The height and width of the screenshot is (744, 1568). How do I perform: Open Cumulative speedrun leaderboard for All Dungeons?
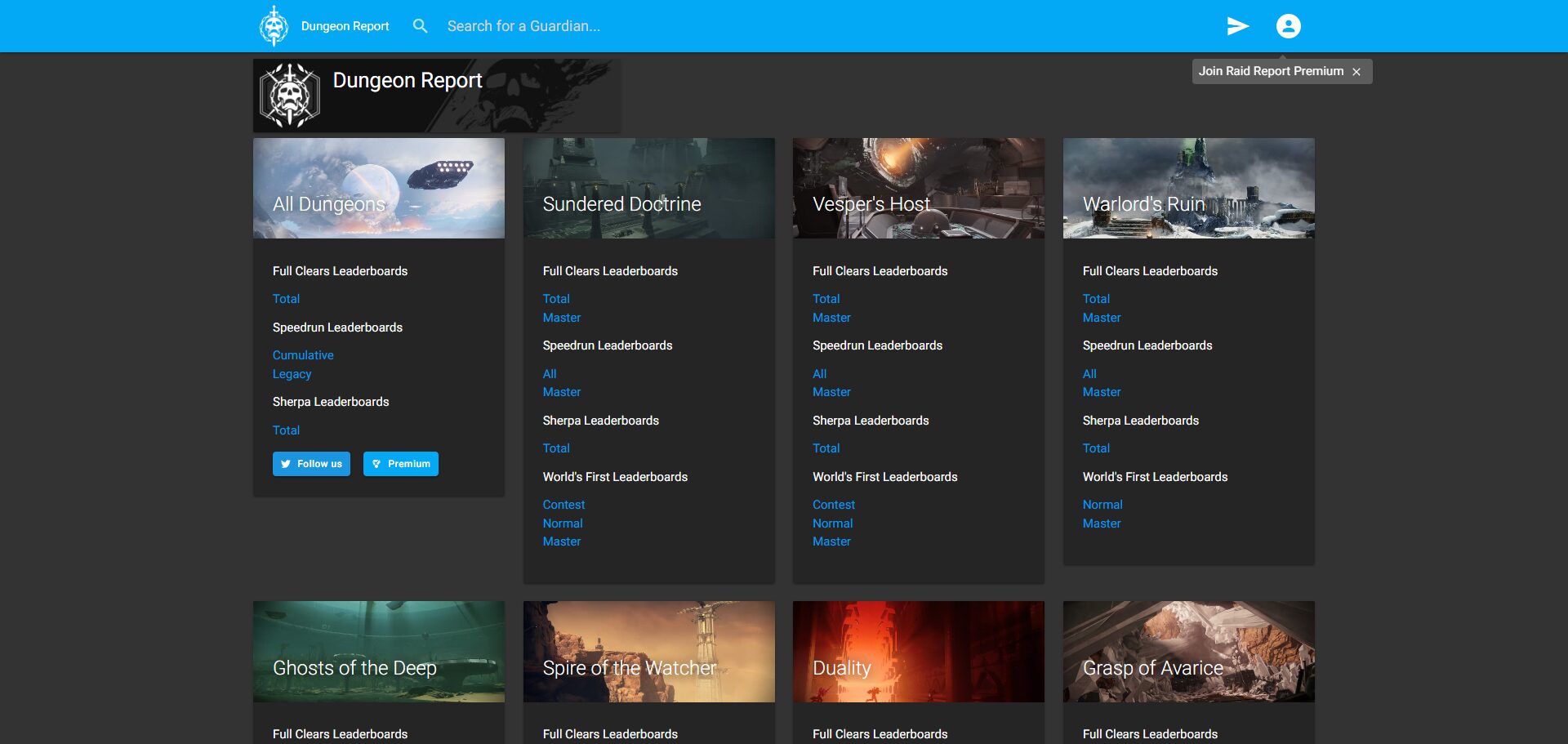[303, 355]
